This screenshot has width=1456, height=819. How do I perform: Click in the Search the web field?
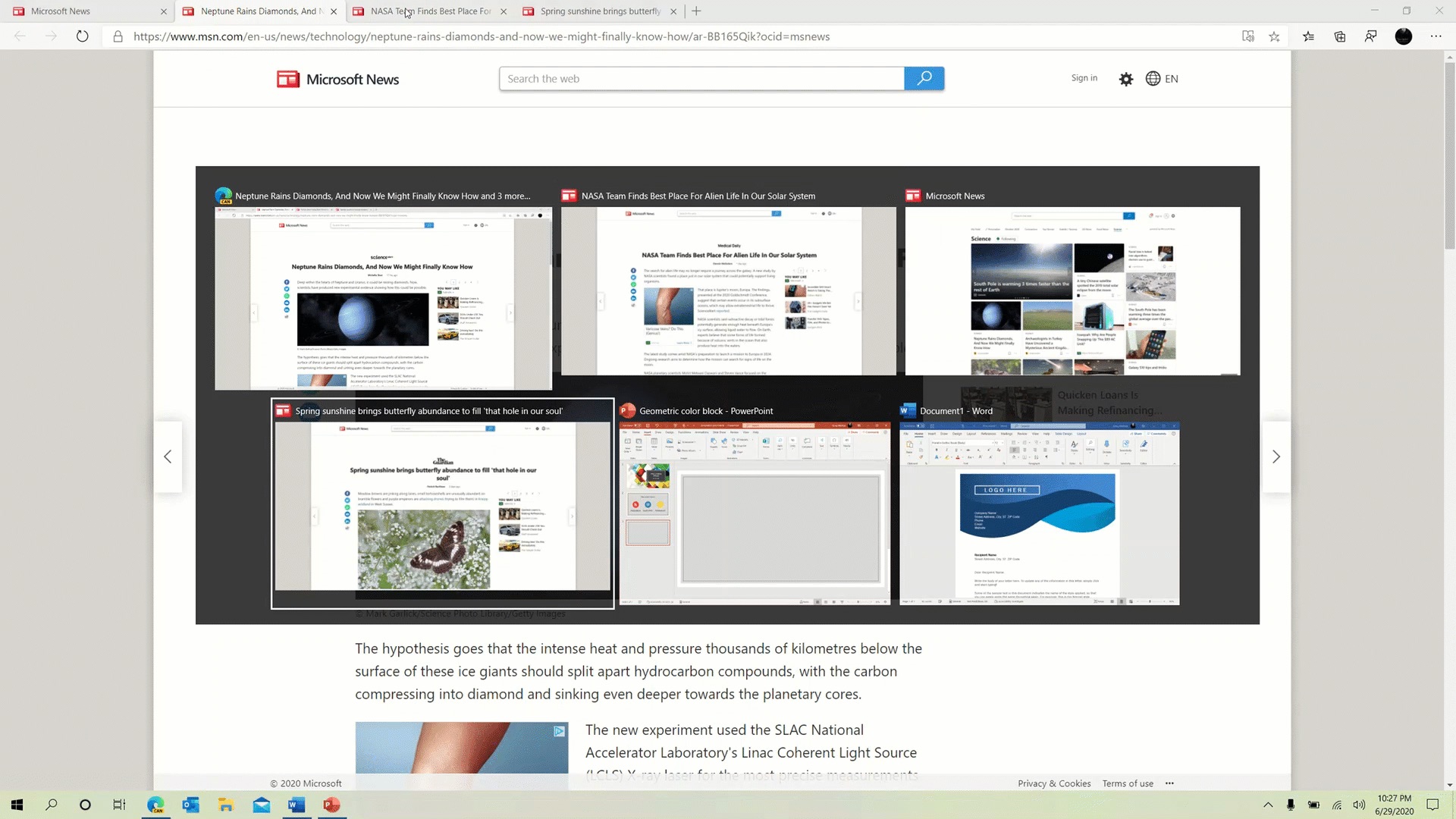click(x=701, y=79)
